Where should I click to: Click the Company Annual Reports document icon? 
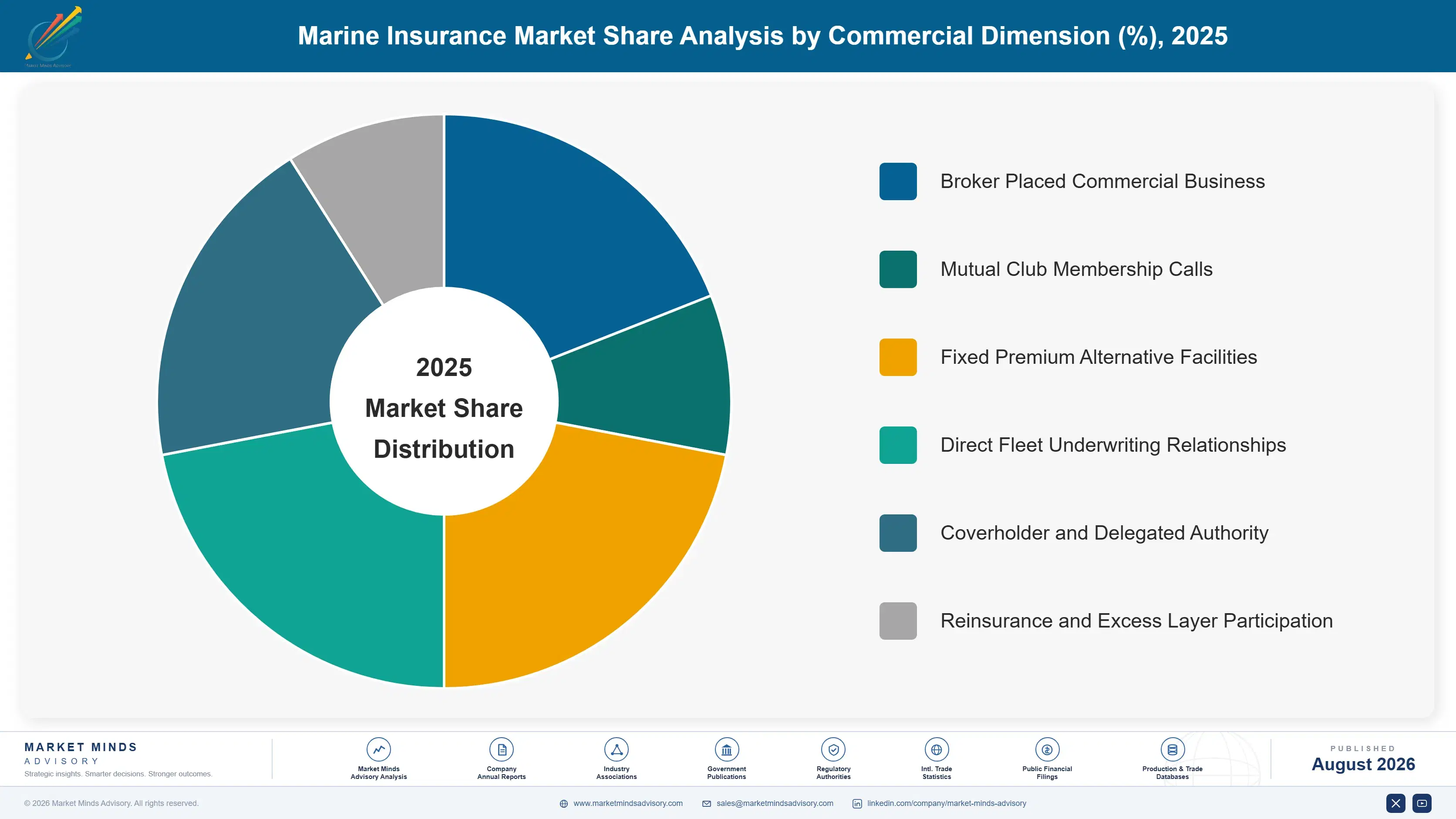coord(501,749)
